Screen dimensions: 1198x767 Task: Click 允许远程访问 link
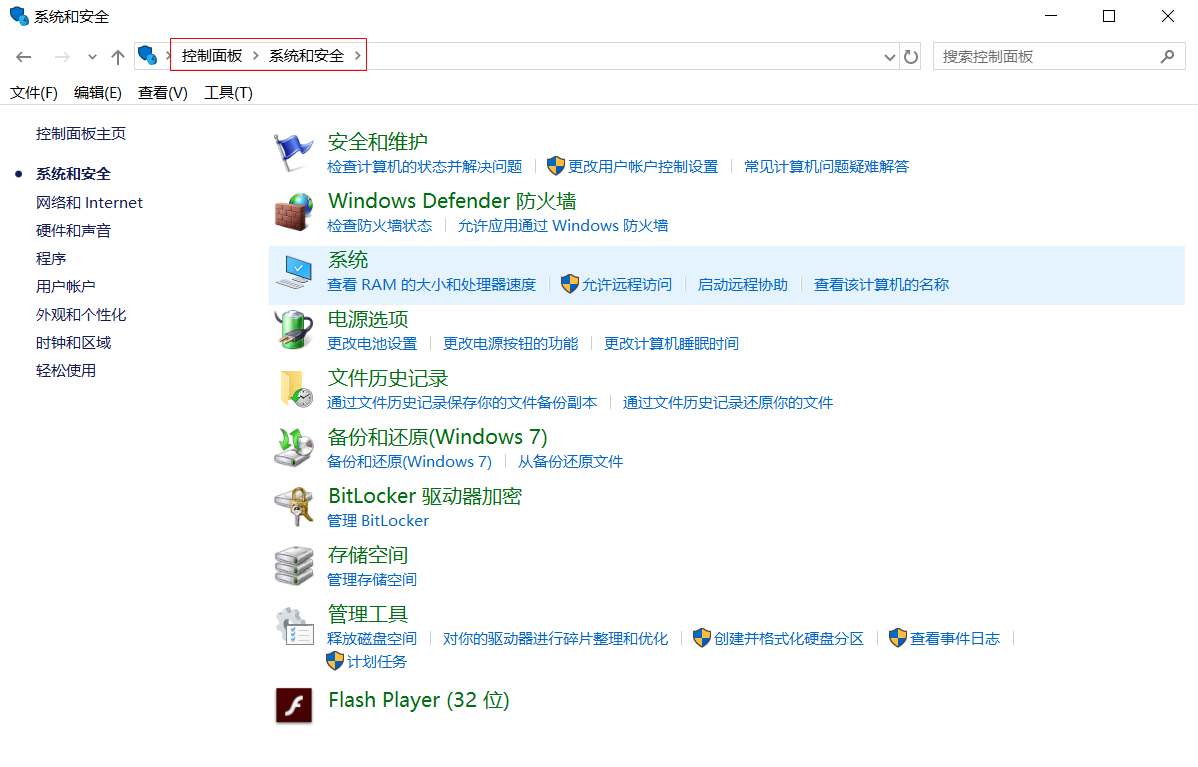(x=627, y=285)
